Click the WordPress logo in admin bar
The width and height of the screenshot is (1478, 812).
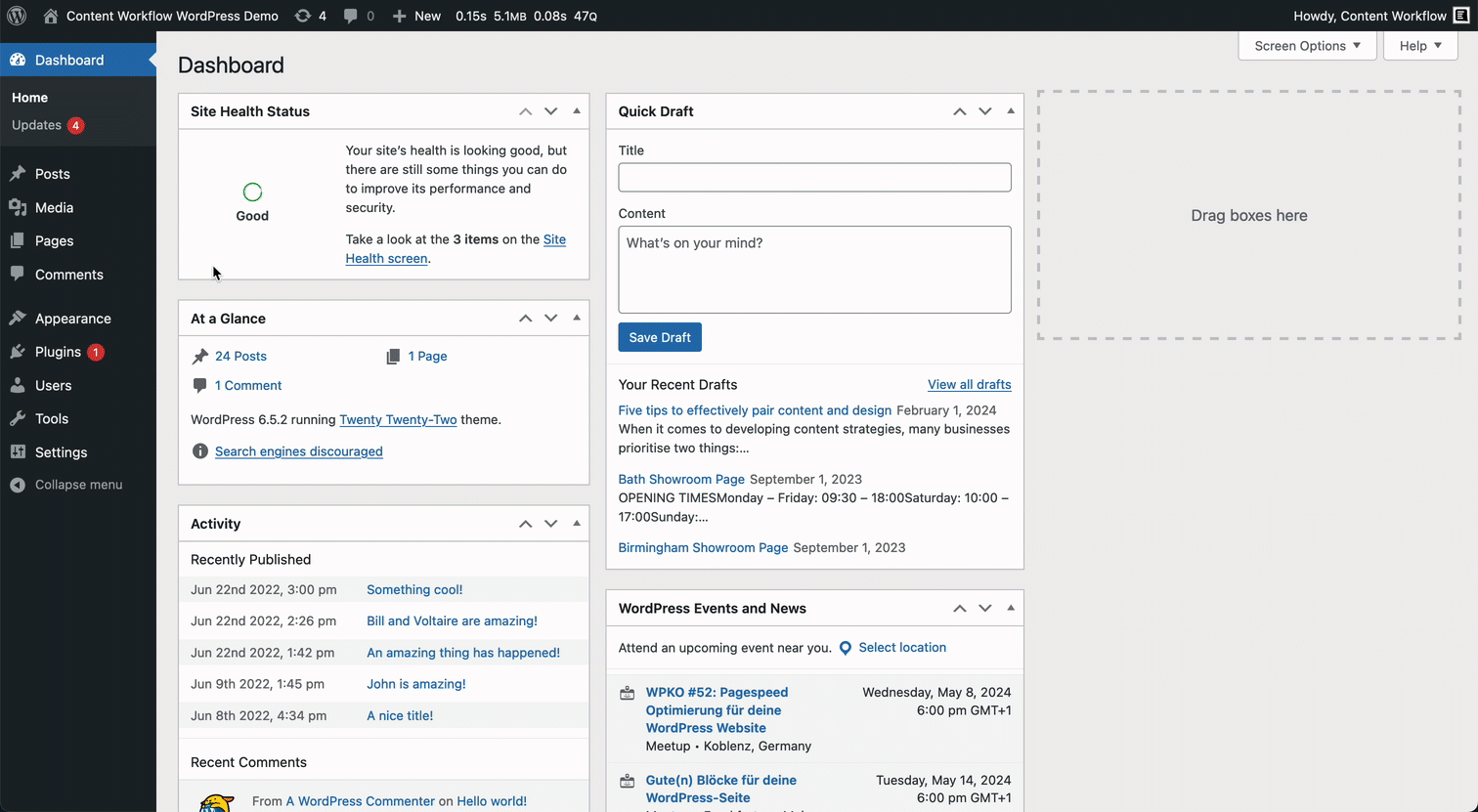point(17,16)
